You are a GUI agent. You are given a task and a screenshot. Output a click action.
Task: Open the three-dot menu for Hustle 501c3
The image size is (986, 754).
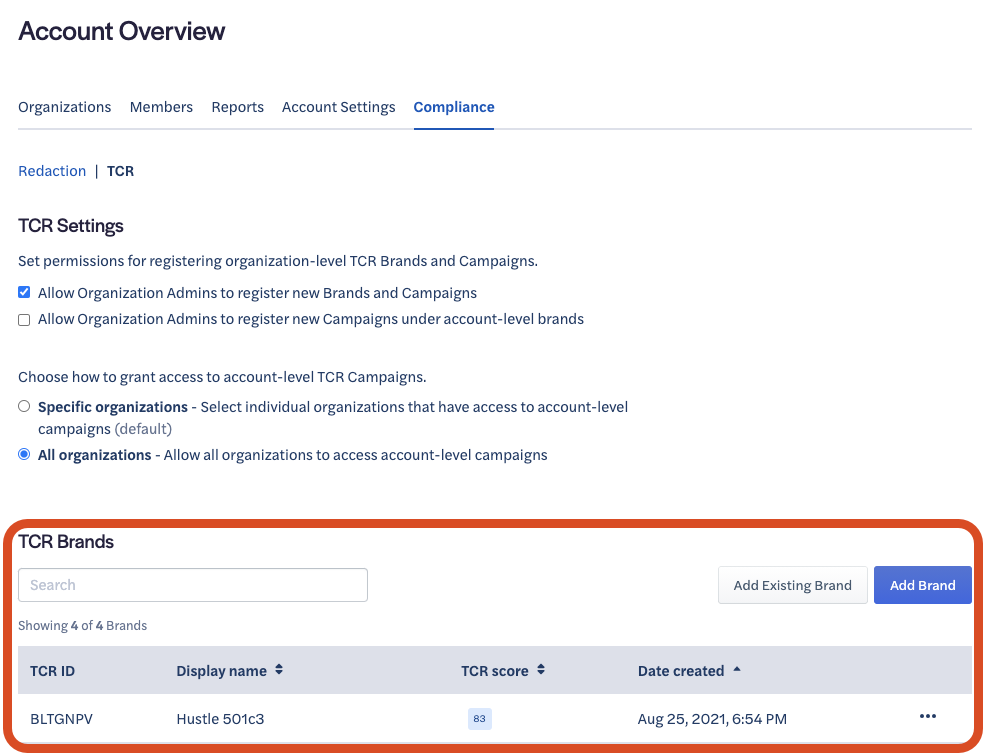point(927,717)
